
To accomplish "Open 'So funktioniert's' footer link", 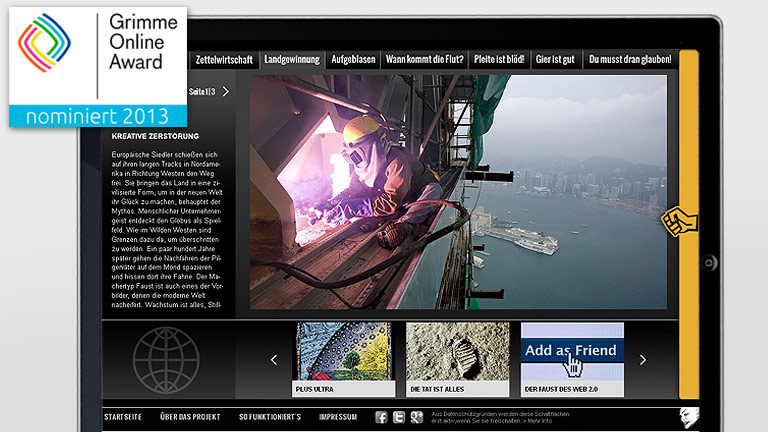I will click(270, 417).
